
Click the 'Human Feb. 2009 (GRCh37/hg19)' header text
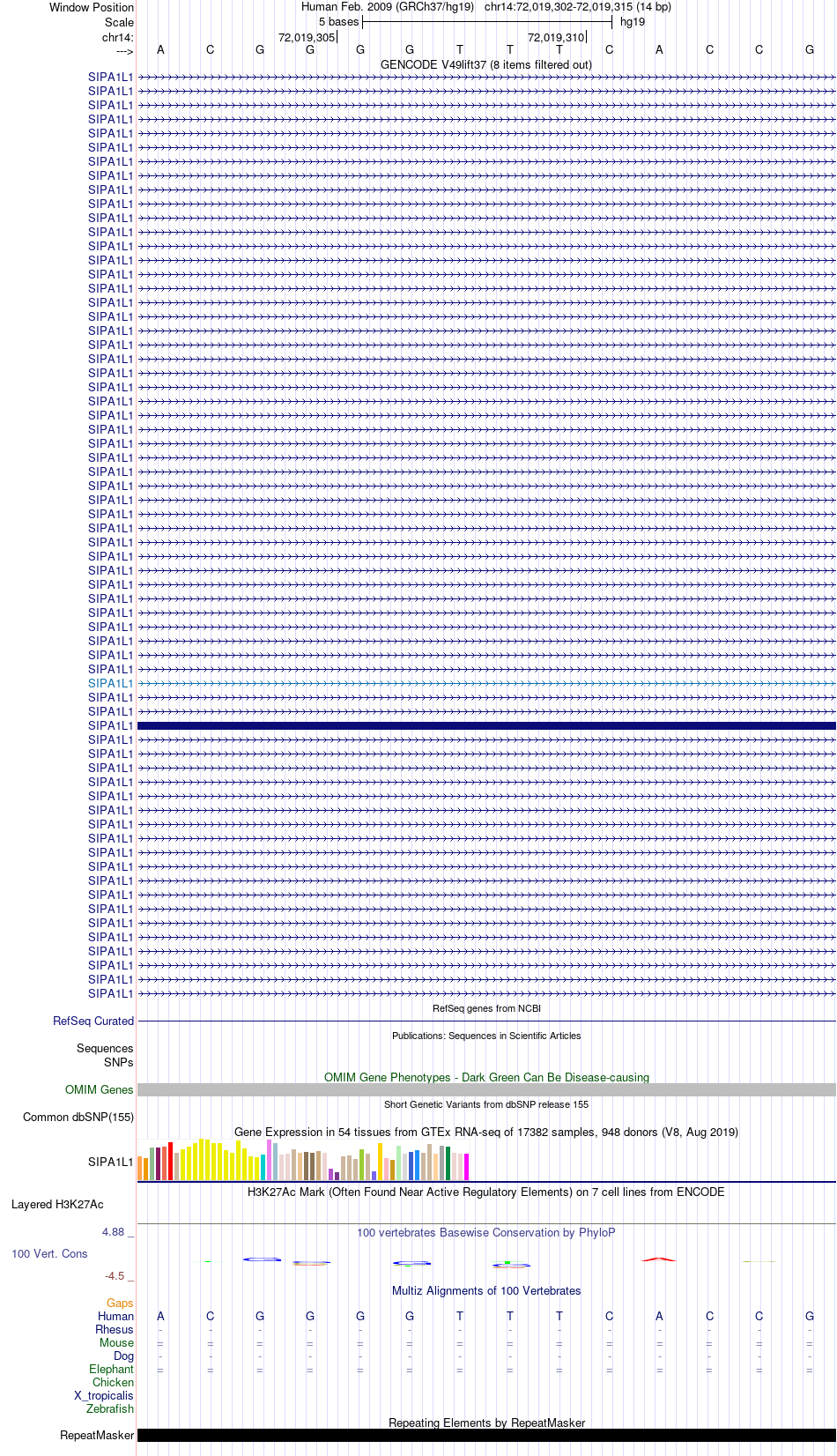[x=388, y=7]
